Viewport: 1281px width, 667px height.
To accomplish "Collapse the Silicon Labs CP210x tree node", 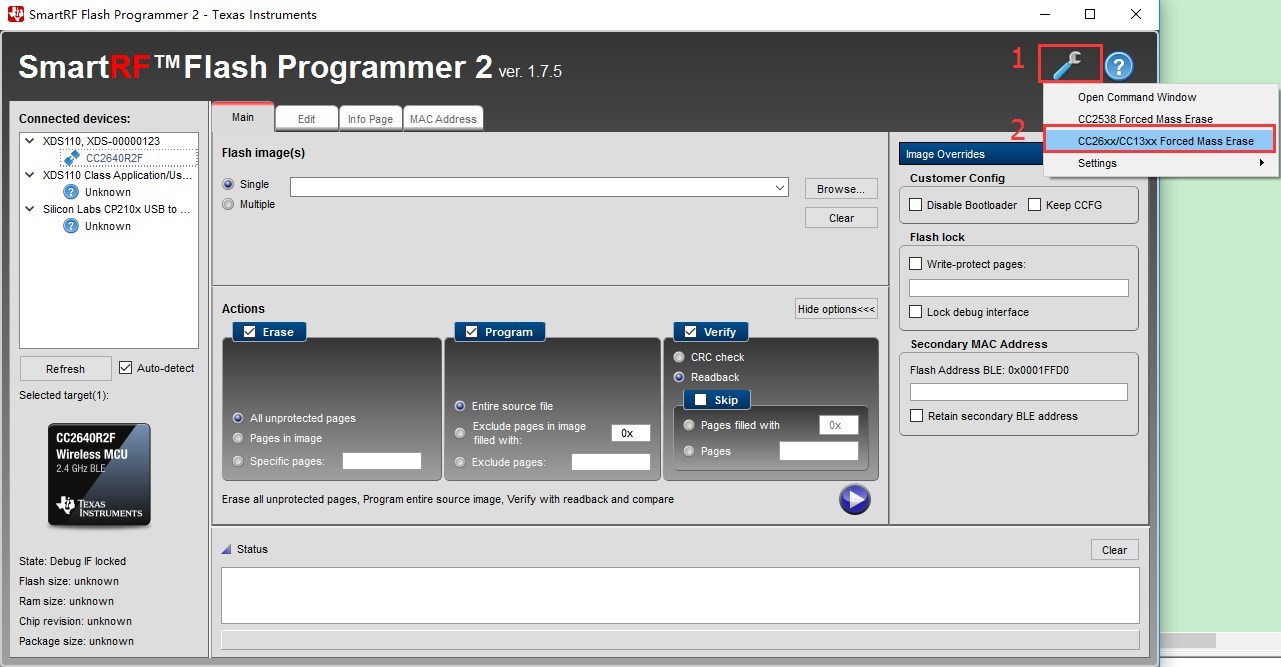I will pos(31,209).
